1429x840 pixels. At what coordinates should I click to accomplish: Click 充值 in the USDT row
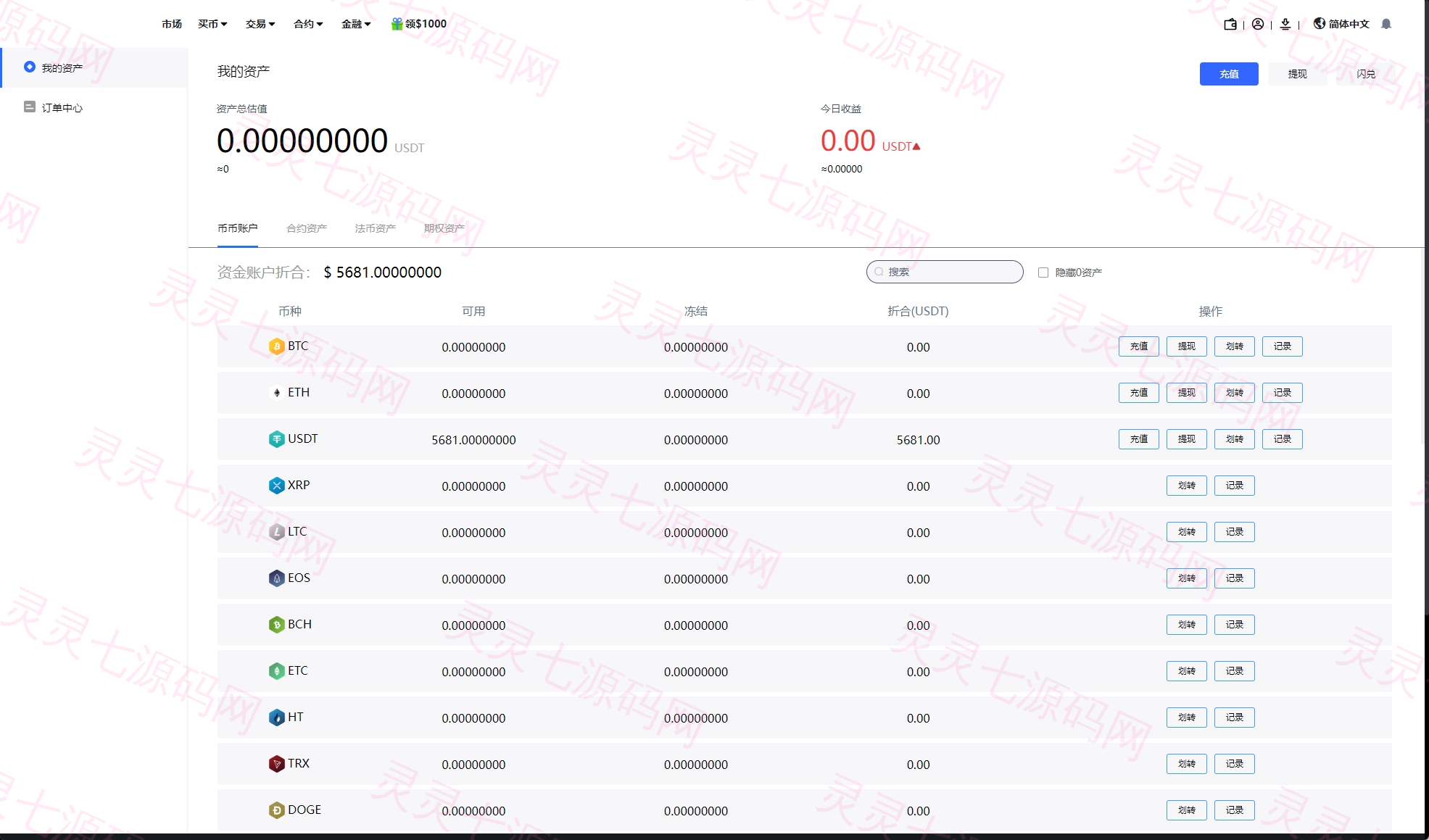point(1139,439)
